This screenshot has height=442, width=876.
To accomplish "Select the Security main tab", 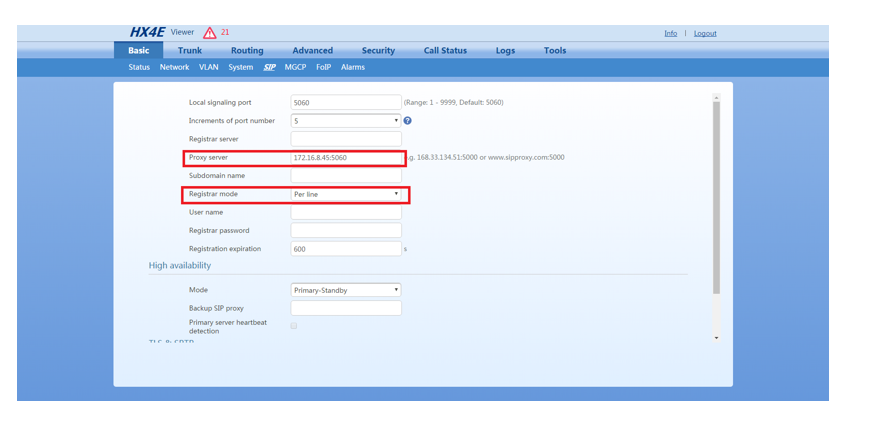I will (378, 51).
